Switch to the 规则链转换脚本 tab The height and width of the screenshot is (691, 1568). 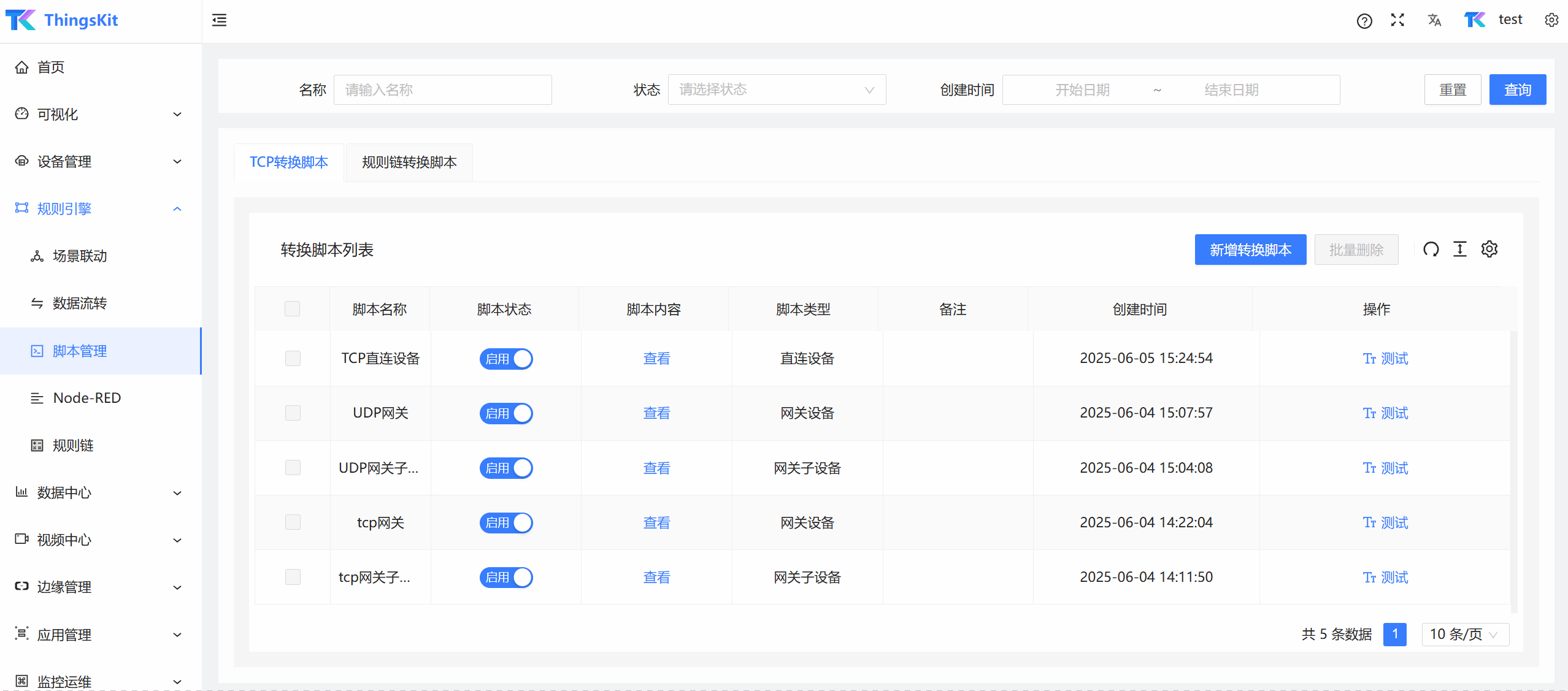pos(409,162)
